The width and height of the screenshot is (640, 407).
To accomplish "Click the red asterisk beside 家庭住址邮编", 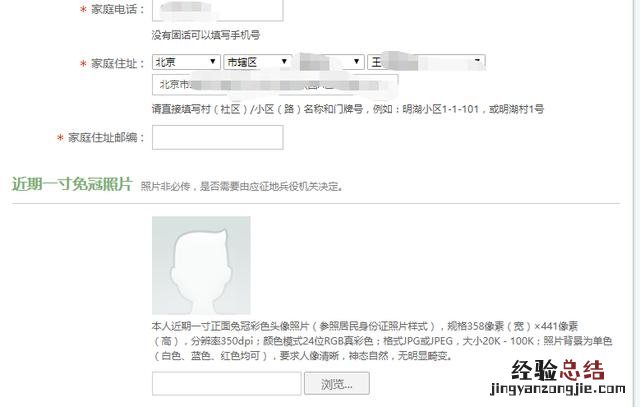I will pos(60,138).
